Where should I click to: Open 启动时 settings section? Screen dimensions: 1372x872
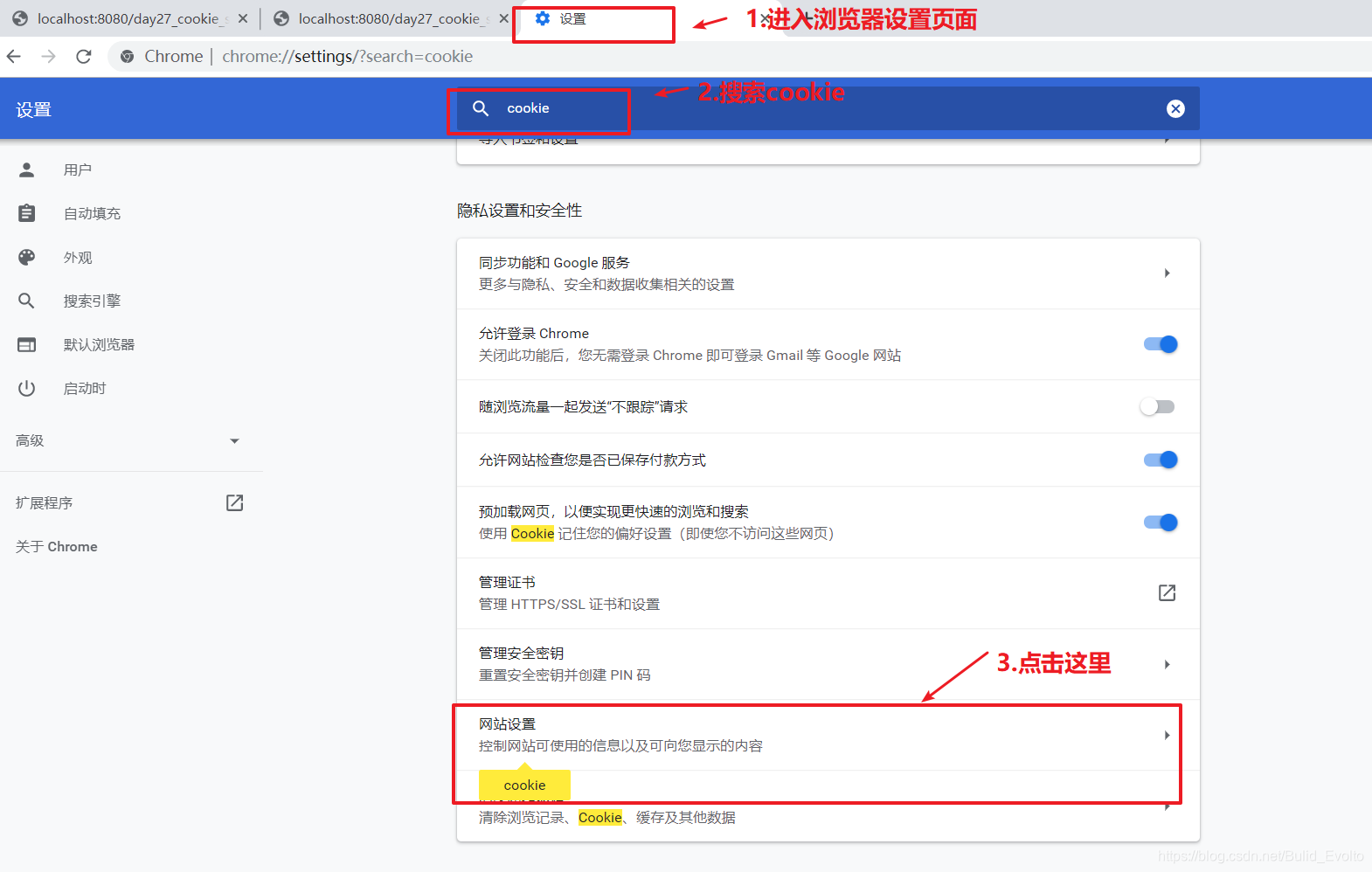coord(85,388)
